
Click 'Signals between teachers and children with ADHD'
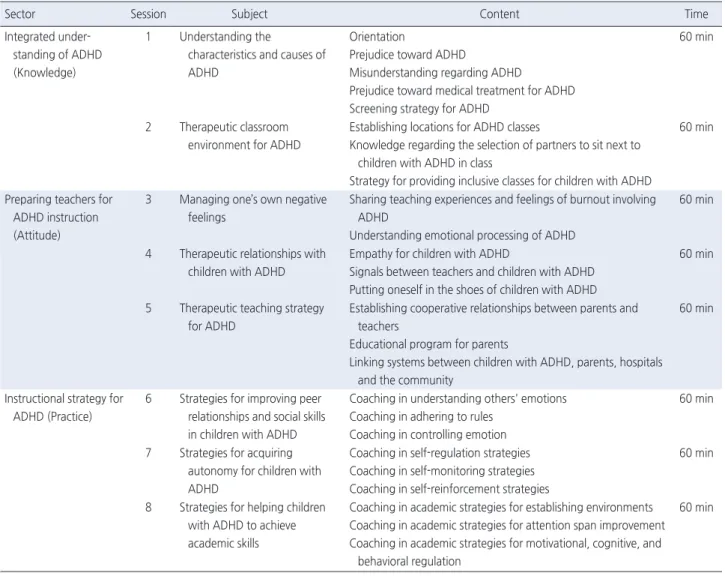pos(472,271)
